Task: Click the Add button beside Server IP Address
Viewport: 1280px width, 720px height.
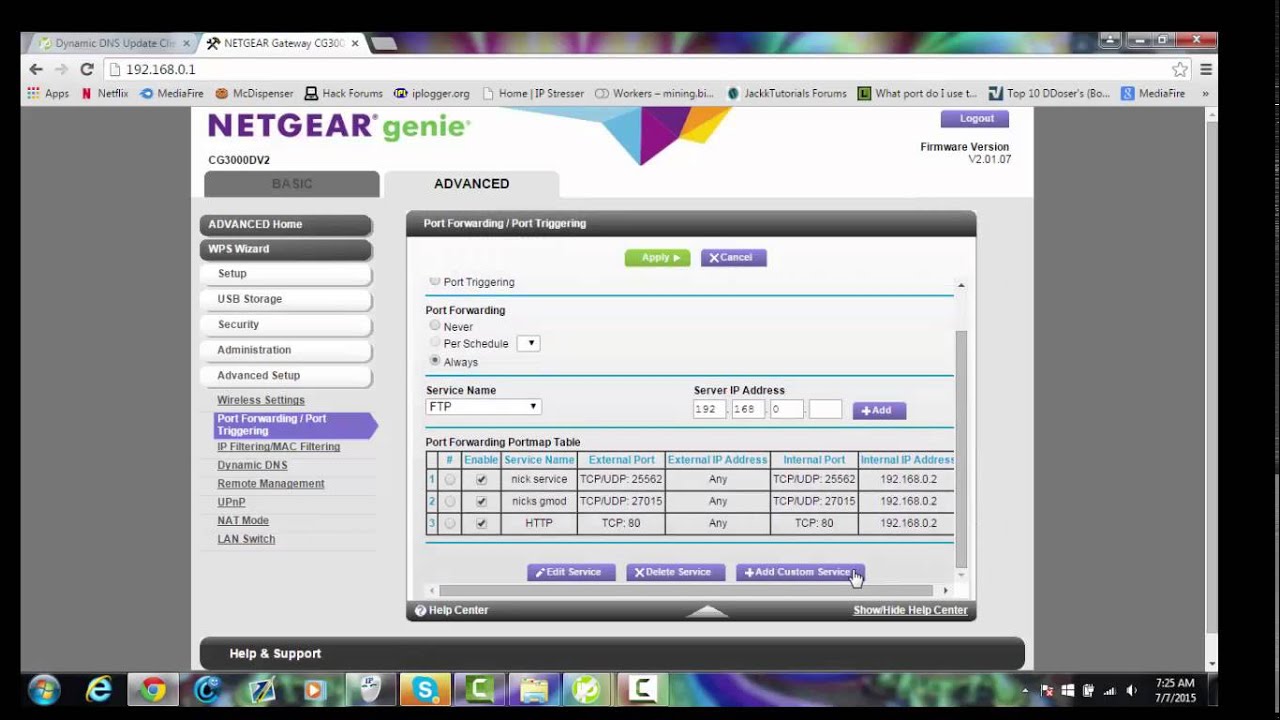Action: tap(879, 410)
